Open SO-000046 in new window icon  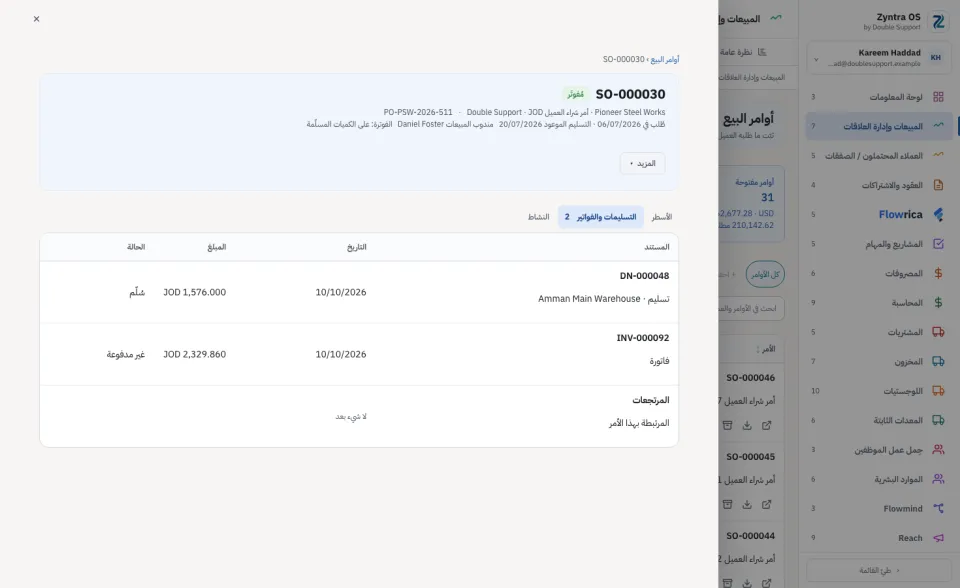767,425
